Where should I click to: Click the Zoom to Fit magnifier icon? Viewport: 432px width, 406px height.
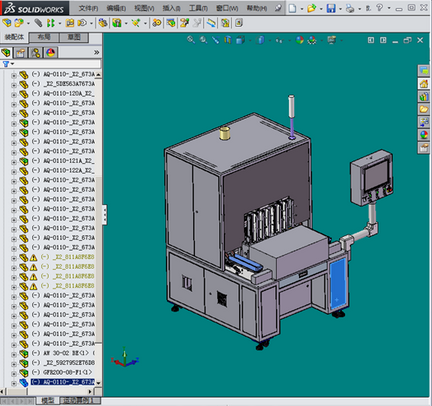(191, 40)
